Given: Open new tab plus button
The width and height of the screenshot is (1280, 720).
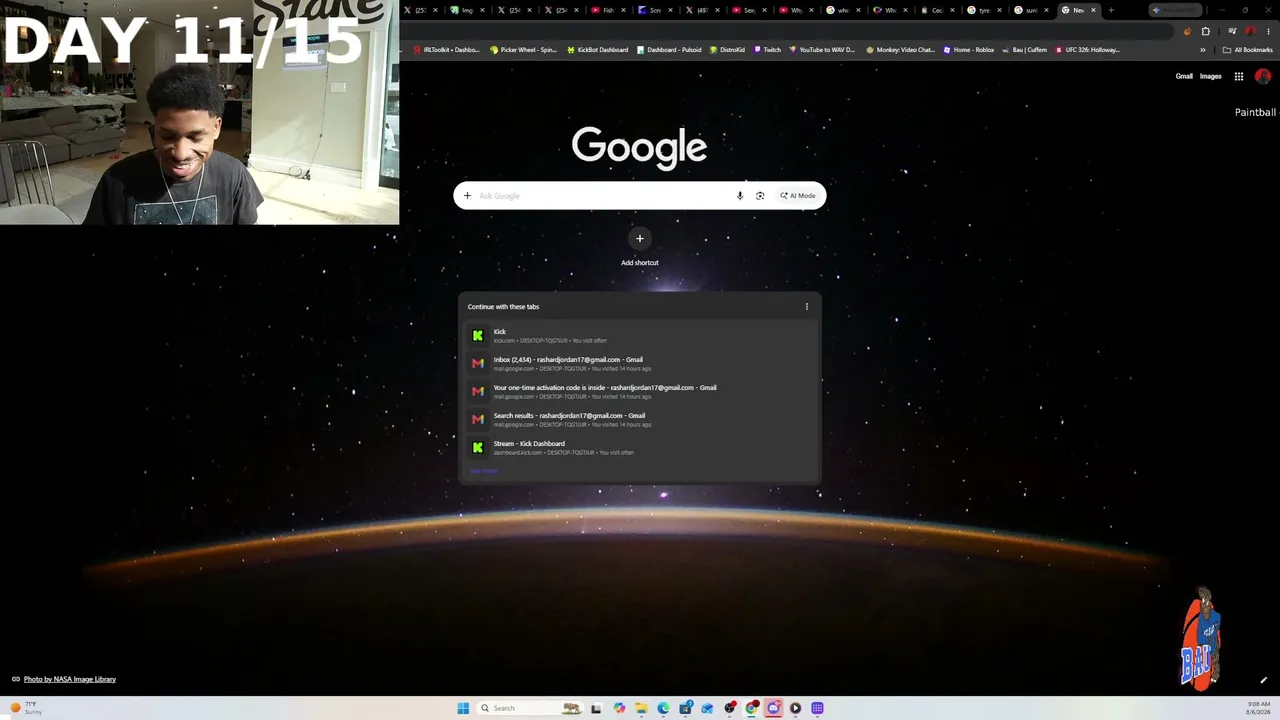Looking at the screenshot, I should pos(1111,10).
